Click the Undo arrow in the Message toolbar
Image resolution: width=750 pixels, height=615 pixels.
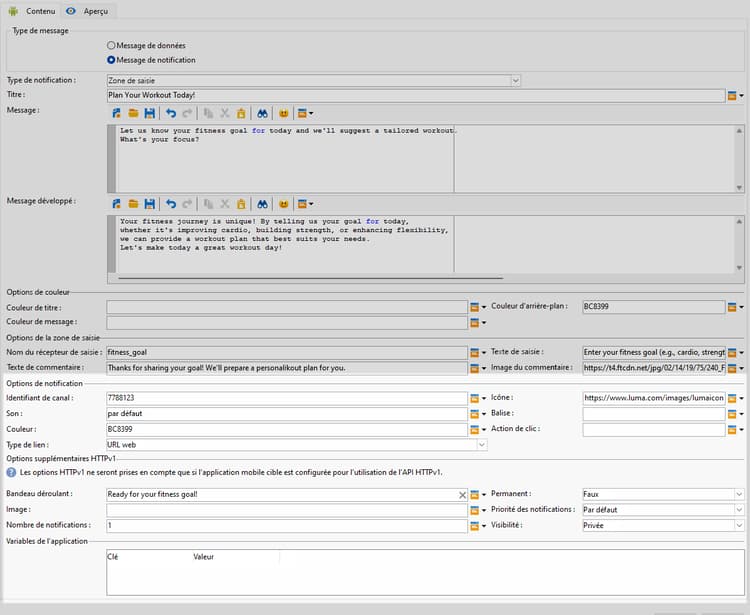point(170,114)
